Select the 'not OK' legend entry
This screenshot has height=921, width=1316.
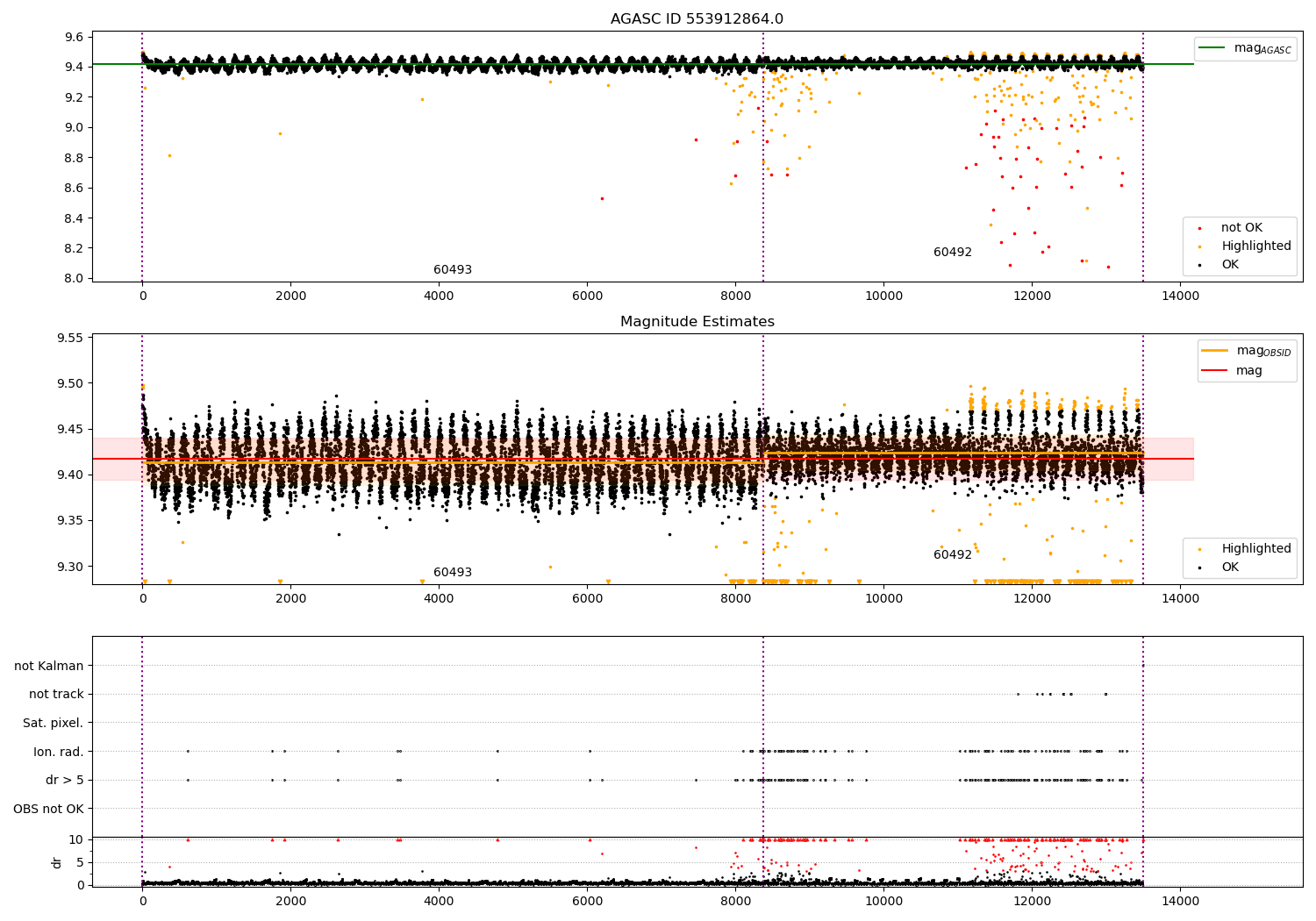click(x=1241, y=228)
